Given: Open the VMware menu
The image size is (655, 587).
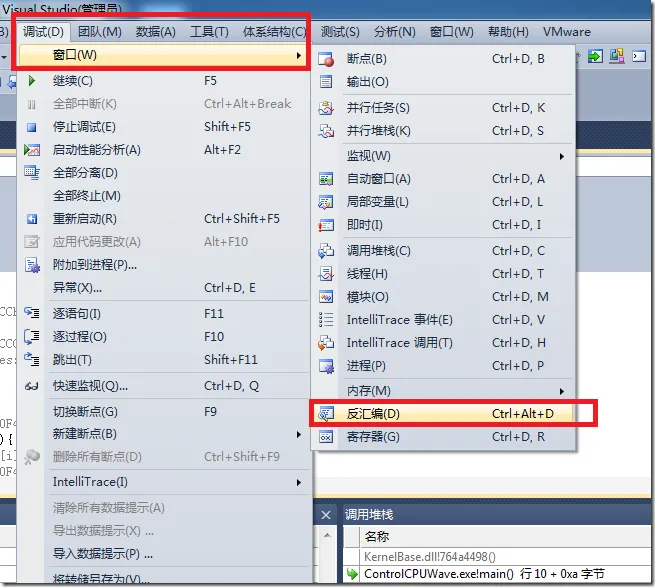Looking at the screenshot, I should [566, 32].
